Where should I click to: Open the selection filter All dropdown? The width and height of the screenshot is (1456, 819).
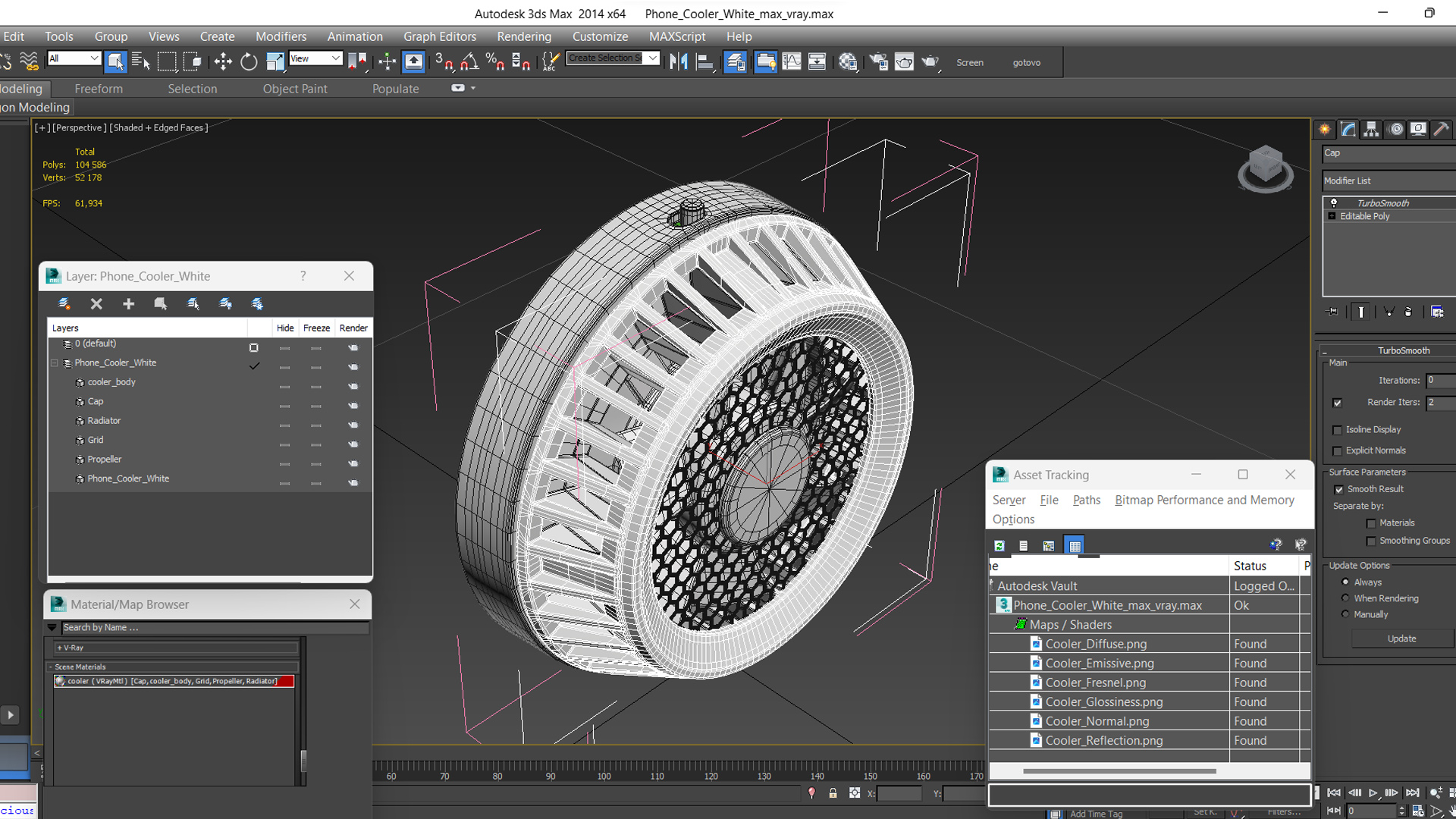(74, 58)
